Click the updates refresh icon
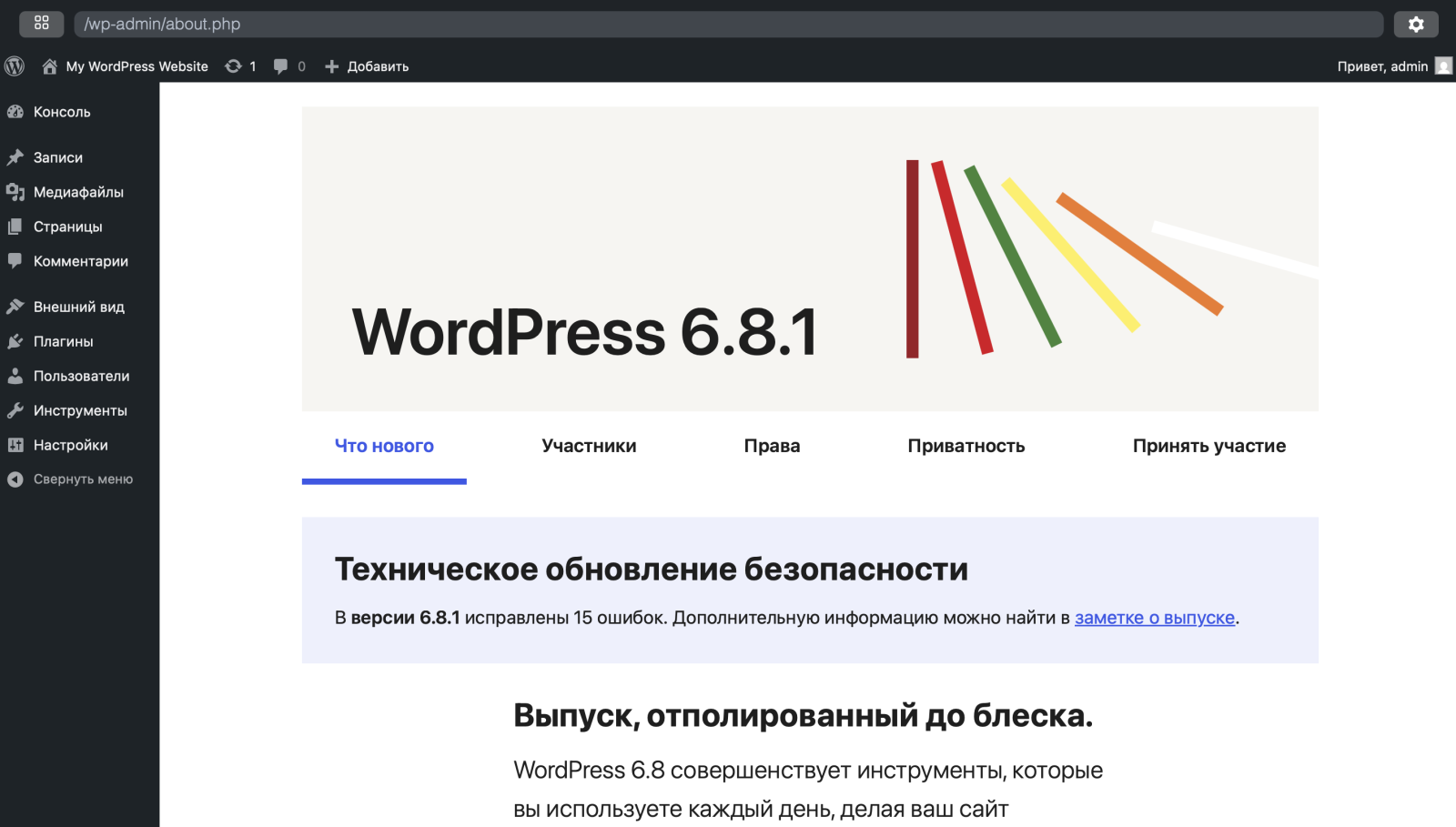 (234, 66)
